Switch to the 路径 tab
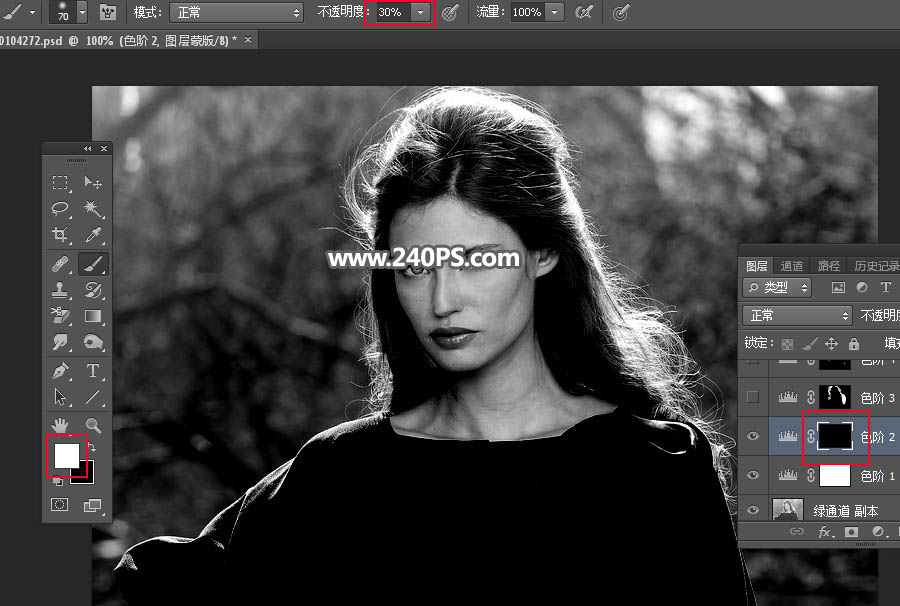Image resolution: width=900 pixels, height=606 pixels. click(x=828, y=266)
